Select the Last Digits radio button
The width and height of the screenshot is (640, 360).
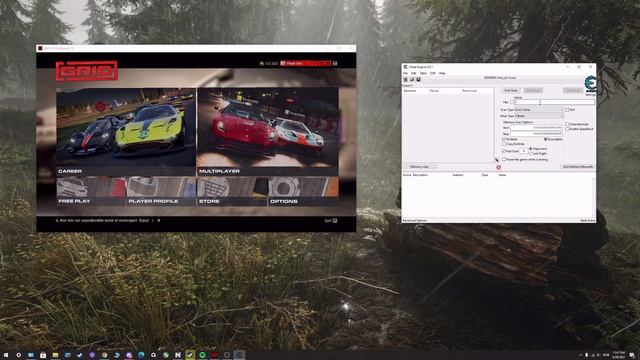531,153
